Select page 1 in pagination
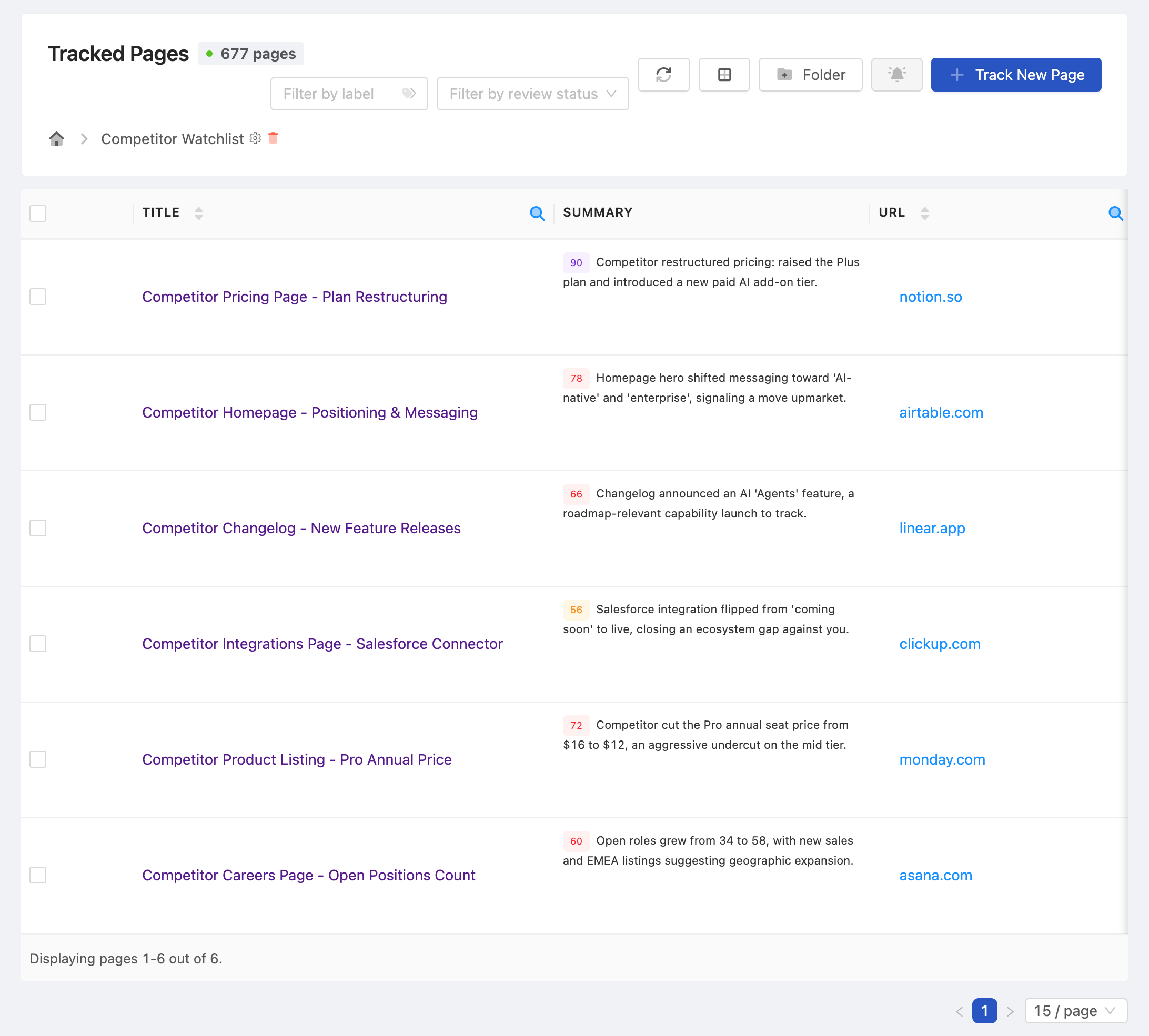The width and height of the screenshot is (1149, 1036). coord(984,1011)
